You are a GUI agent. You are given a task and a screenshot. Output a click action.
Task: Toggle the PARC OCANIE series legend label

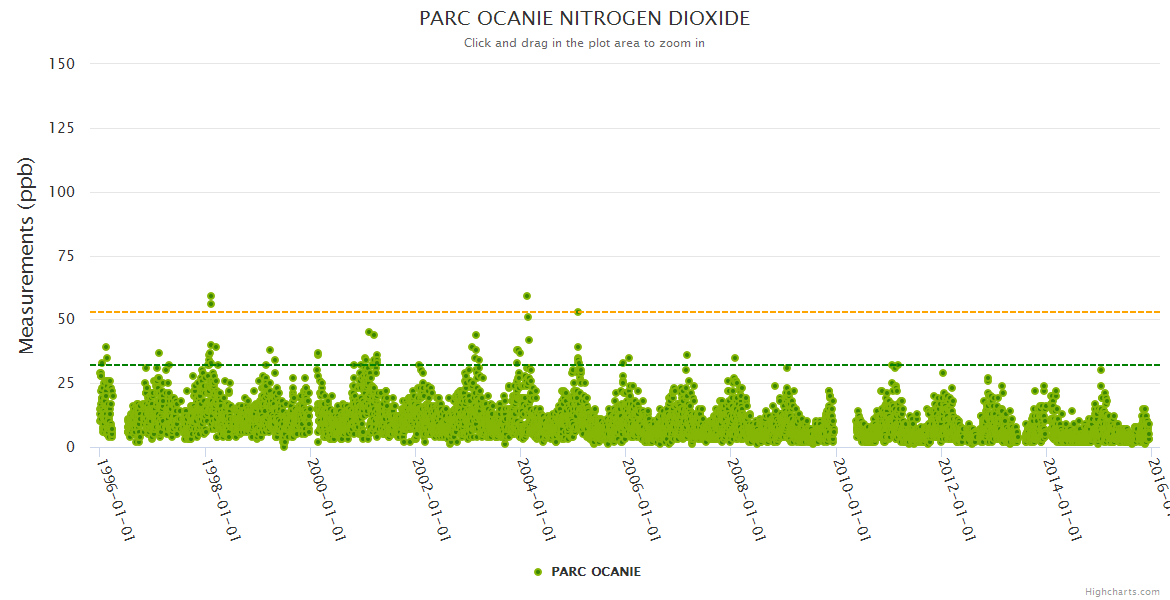596,572
